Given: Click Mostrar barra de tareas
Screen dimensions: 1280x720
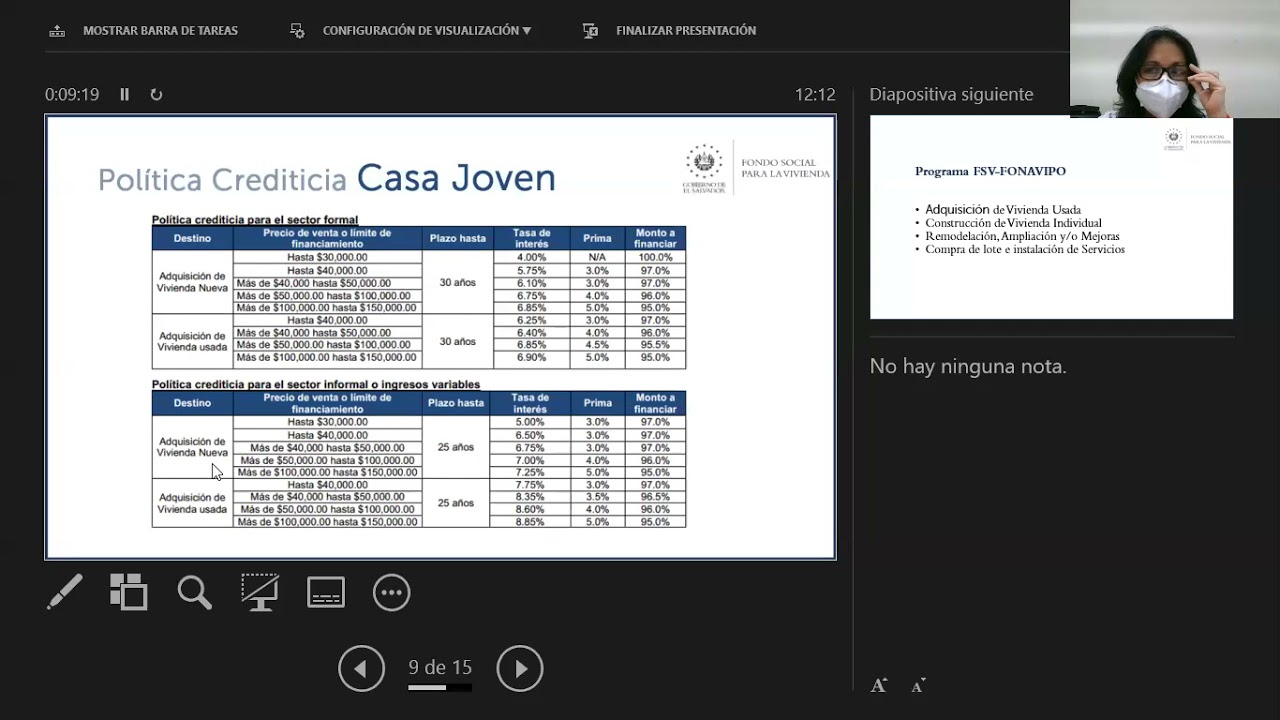Looking at the screenshot, I should tap(160, 31).
